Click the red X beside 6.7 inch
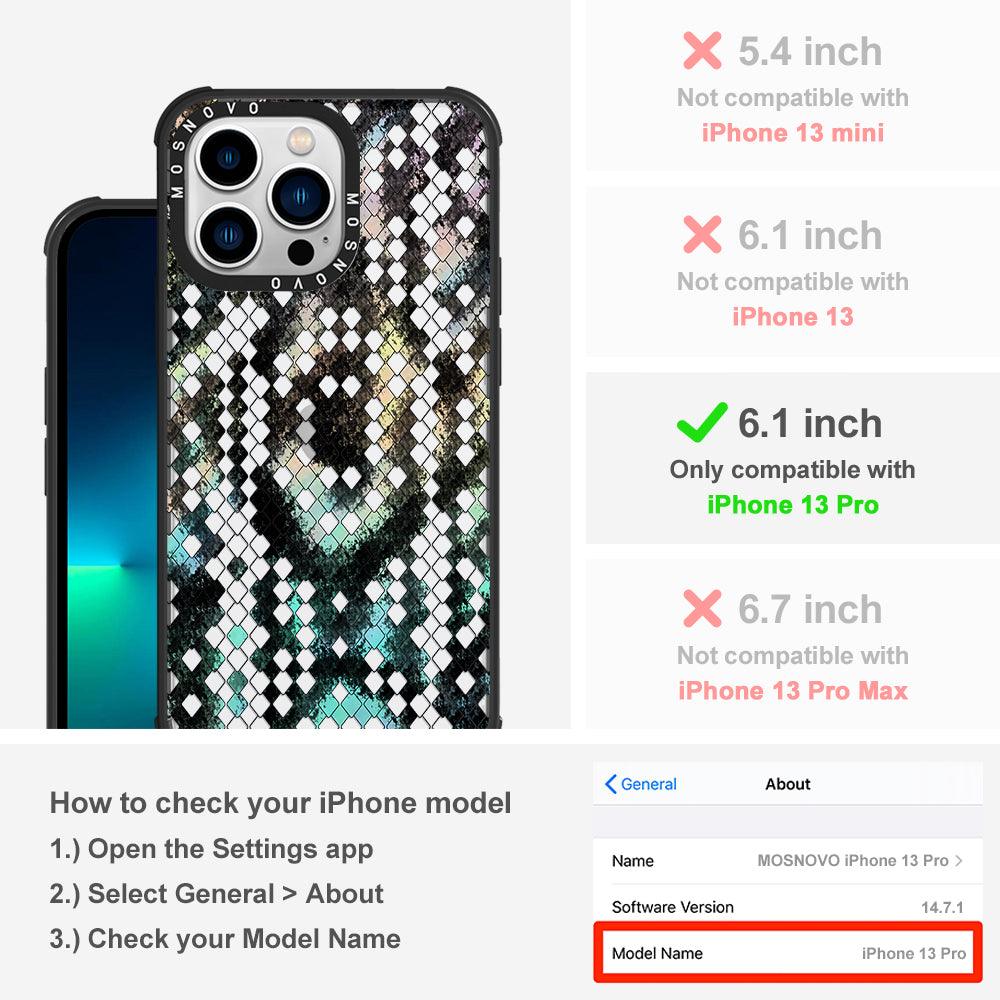The height and width of the screenshot is (1000, 1000). [x=702, y=608]
